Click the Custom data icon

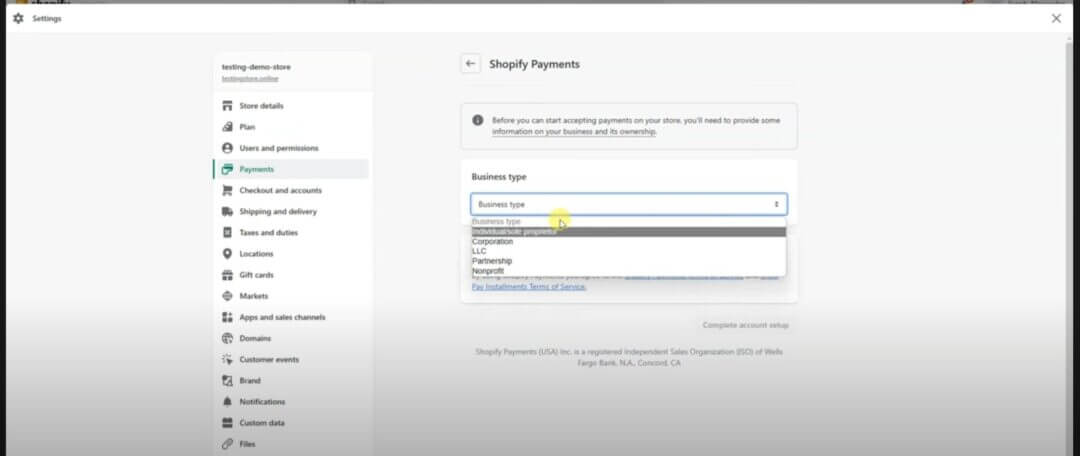(x=227, y=423)
